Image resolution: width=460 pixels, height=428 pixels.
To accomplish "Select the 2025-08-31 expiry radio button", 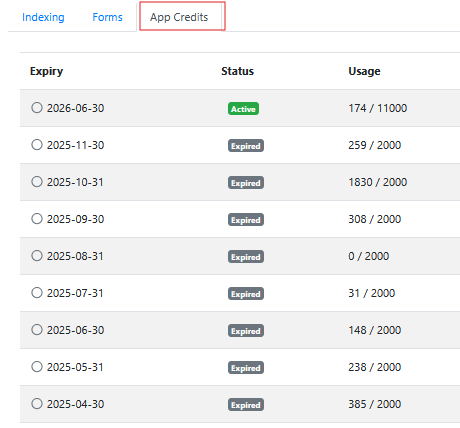I will [x=37, y=256].
